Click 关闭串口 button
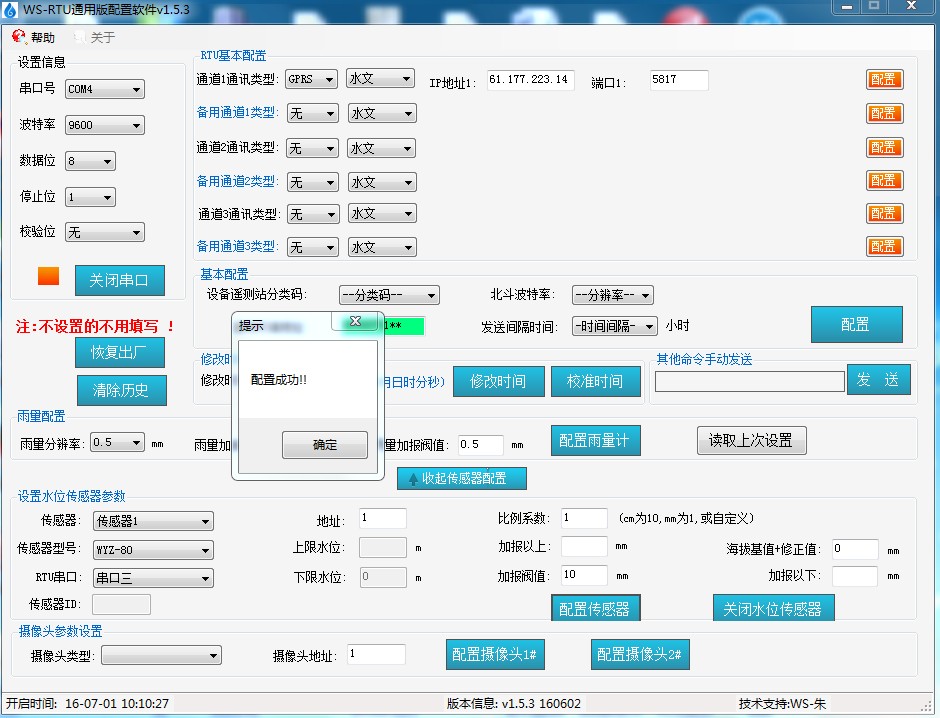This screenshot has width=940, height=718. click(119, 280)
